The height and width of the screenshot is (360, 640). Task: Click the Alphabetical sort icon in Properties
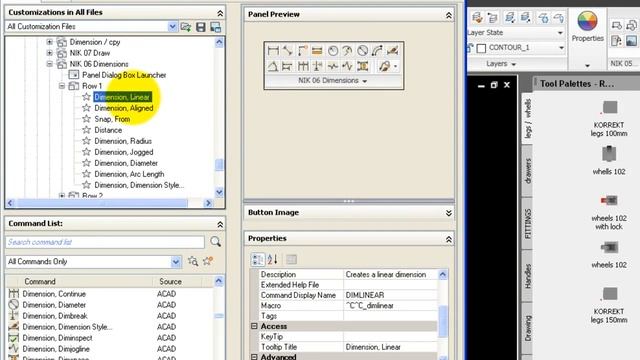tap(273, 259)
